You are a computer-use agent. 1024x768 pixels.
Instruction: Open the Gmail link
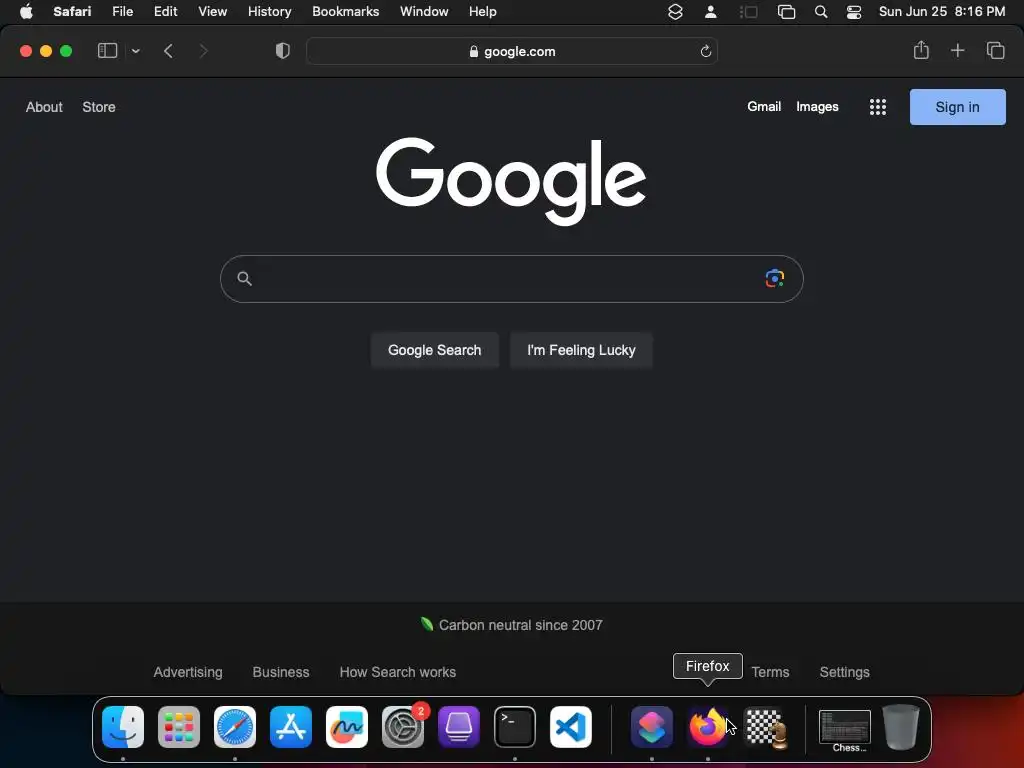pyautogui.click(x=764, y=106)
